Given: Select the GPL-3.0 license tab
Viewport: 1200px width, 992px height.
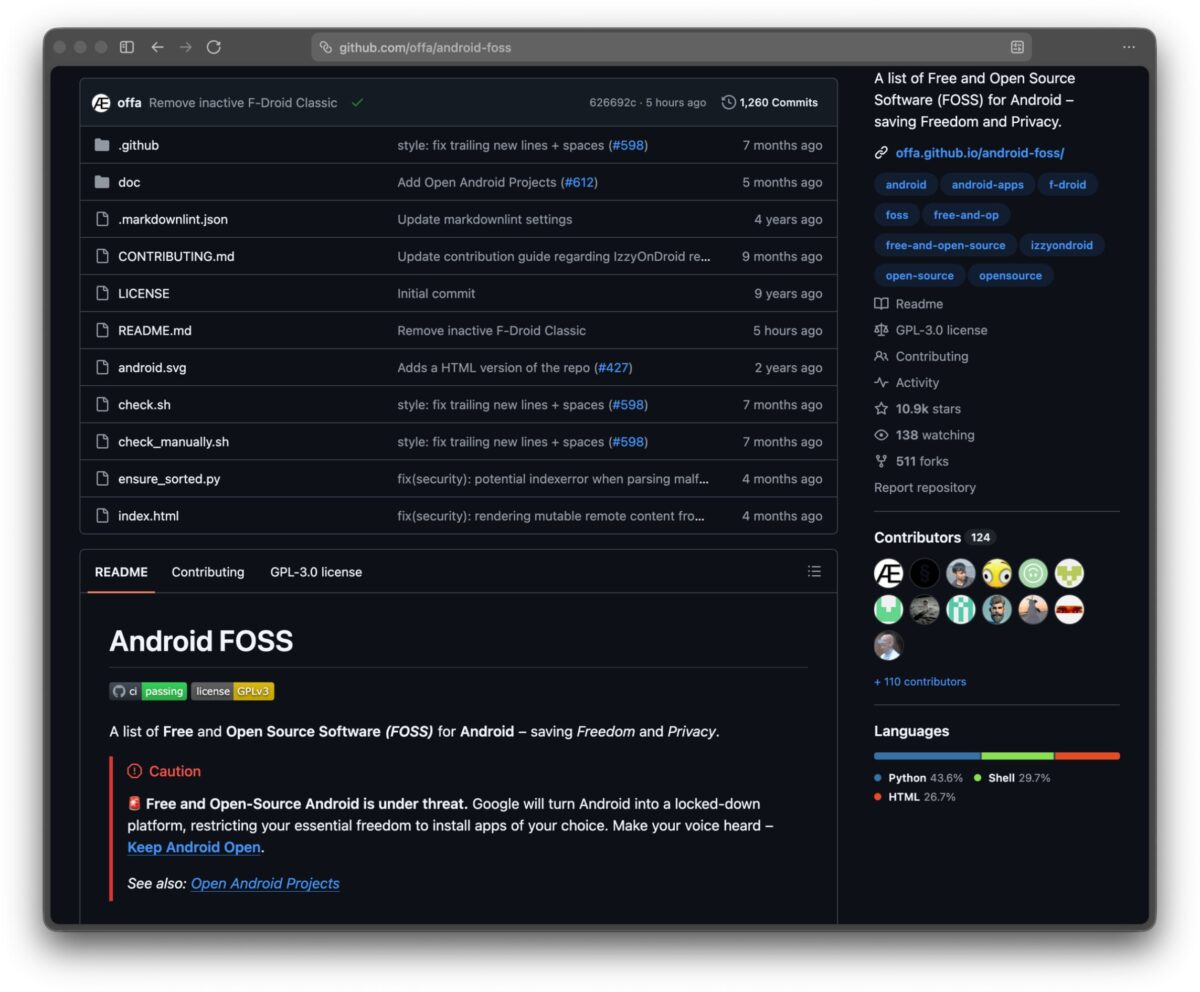Looking at the screenshot, I should [316, 572].
